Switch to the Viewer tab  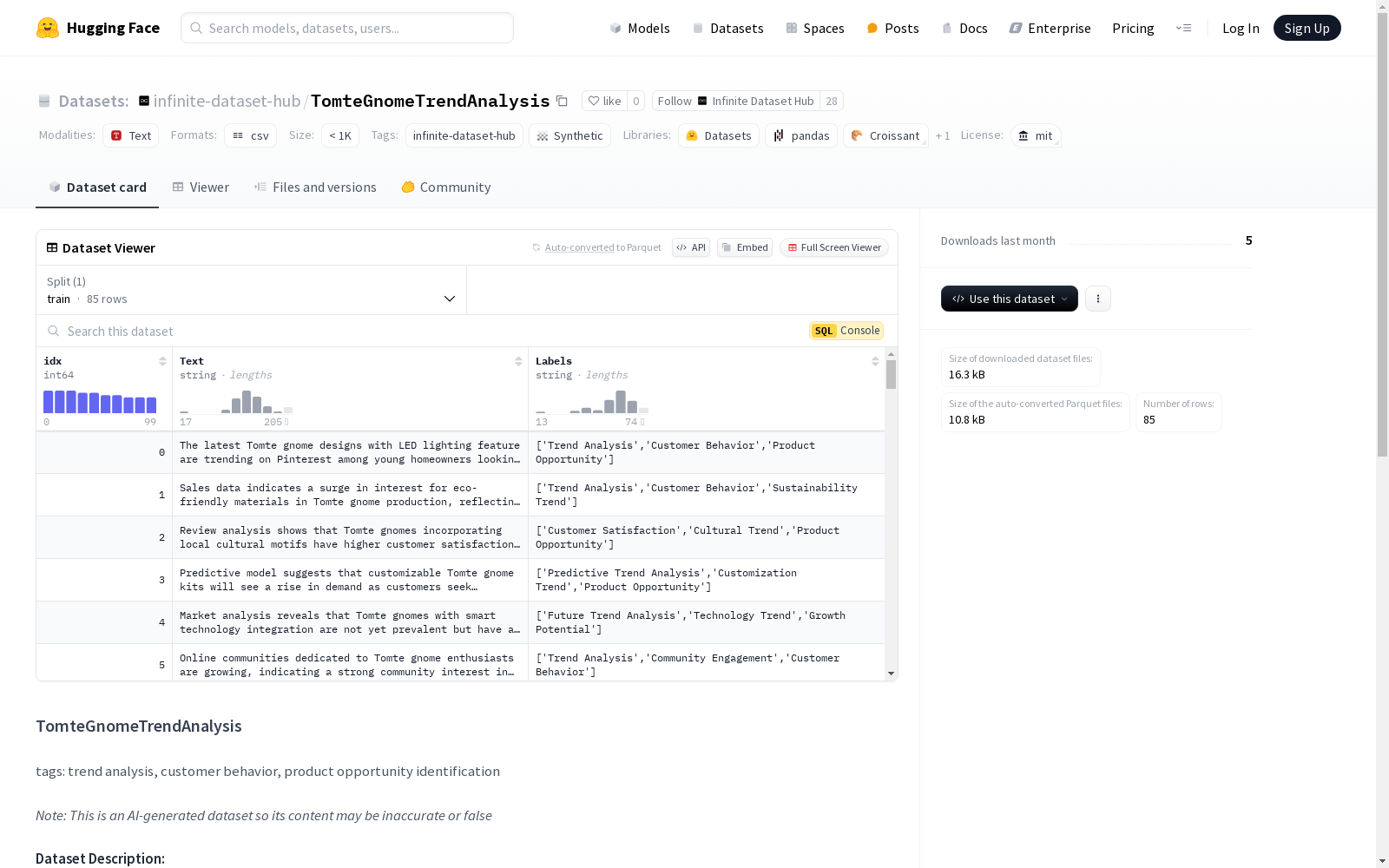point(201,187)
